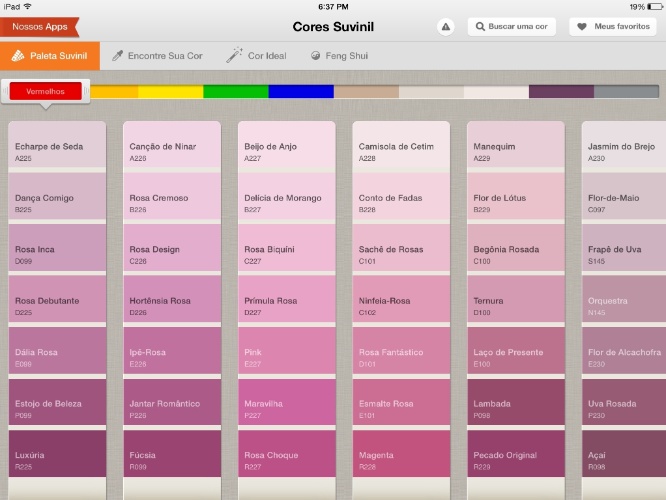Pick the Rosa Inca D099 color

[57, 247]
